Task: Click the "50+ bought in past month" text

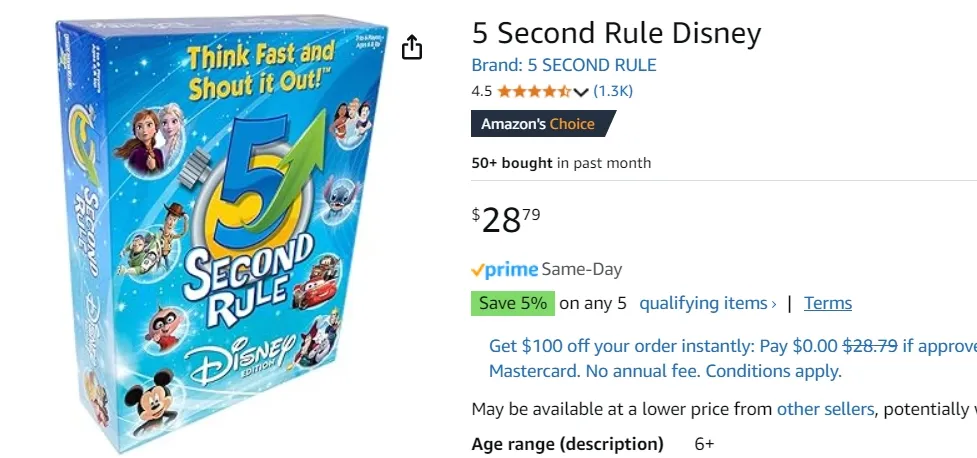Action: tap(561, 163)
